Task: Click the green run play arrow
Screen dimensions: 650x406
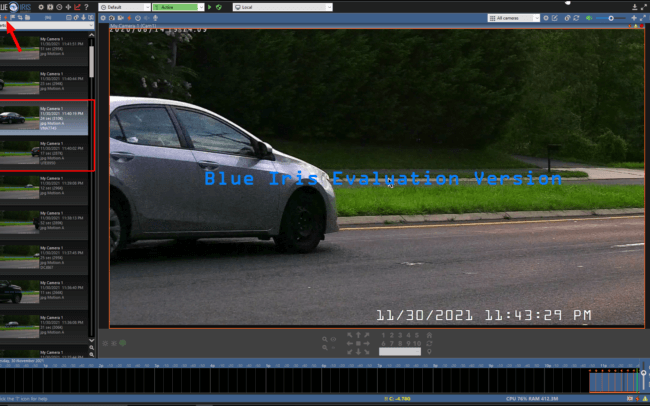Action: tap(209, 7)
